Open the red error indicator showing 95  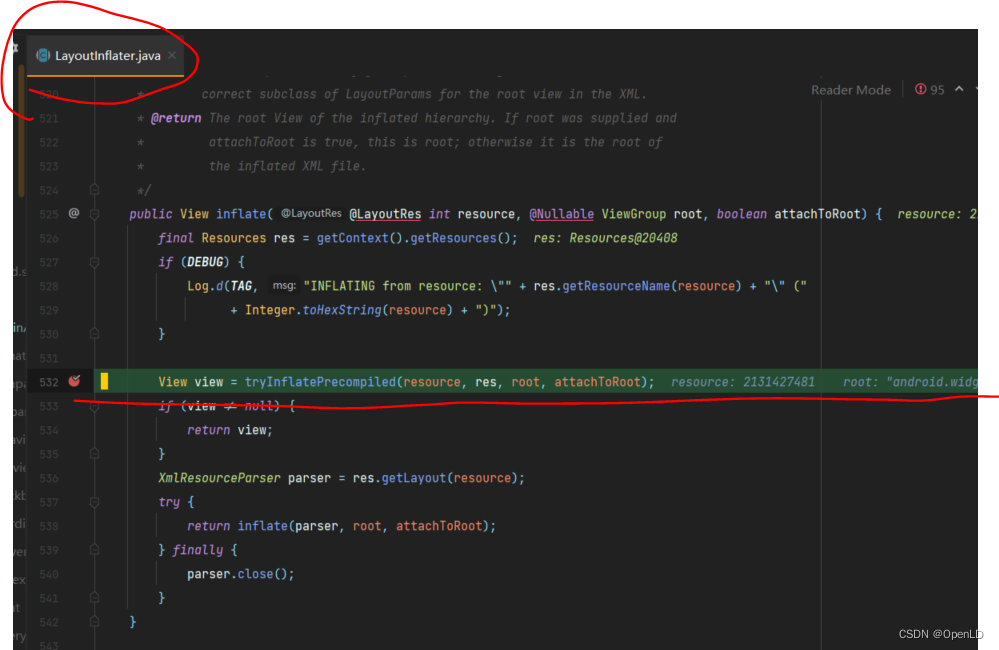pyautogui.click(x=929, y=90)
